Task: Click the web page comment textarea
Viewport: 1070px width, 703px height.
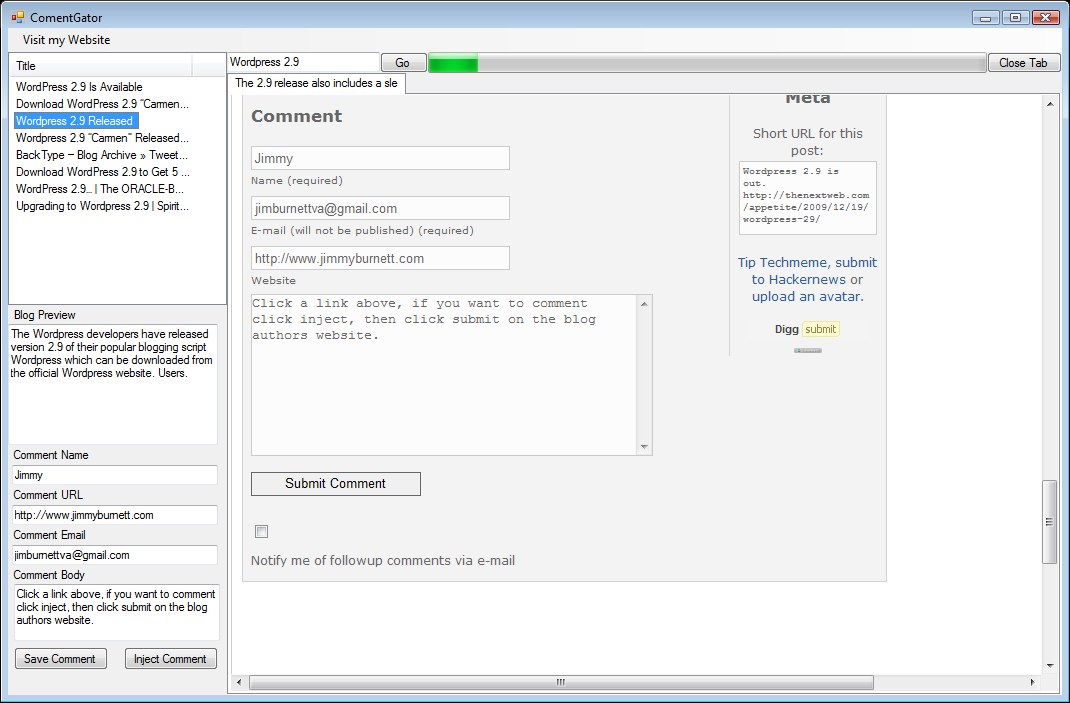Action: [x=444, y=375]
